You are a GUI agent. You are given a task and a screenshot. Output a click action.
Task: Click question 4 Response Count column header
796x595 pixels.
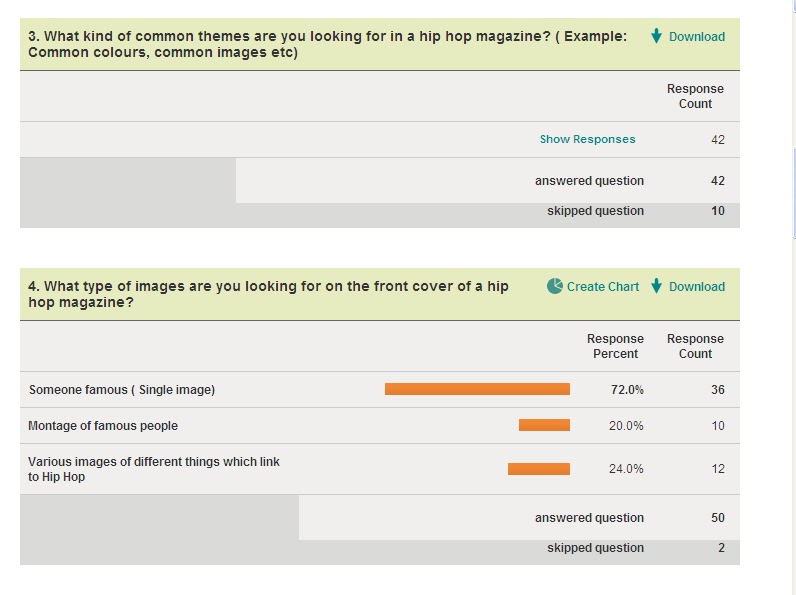[x=695, y=346]
